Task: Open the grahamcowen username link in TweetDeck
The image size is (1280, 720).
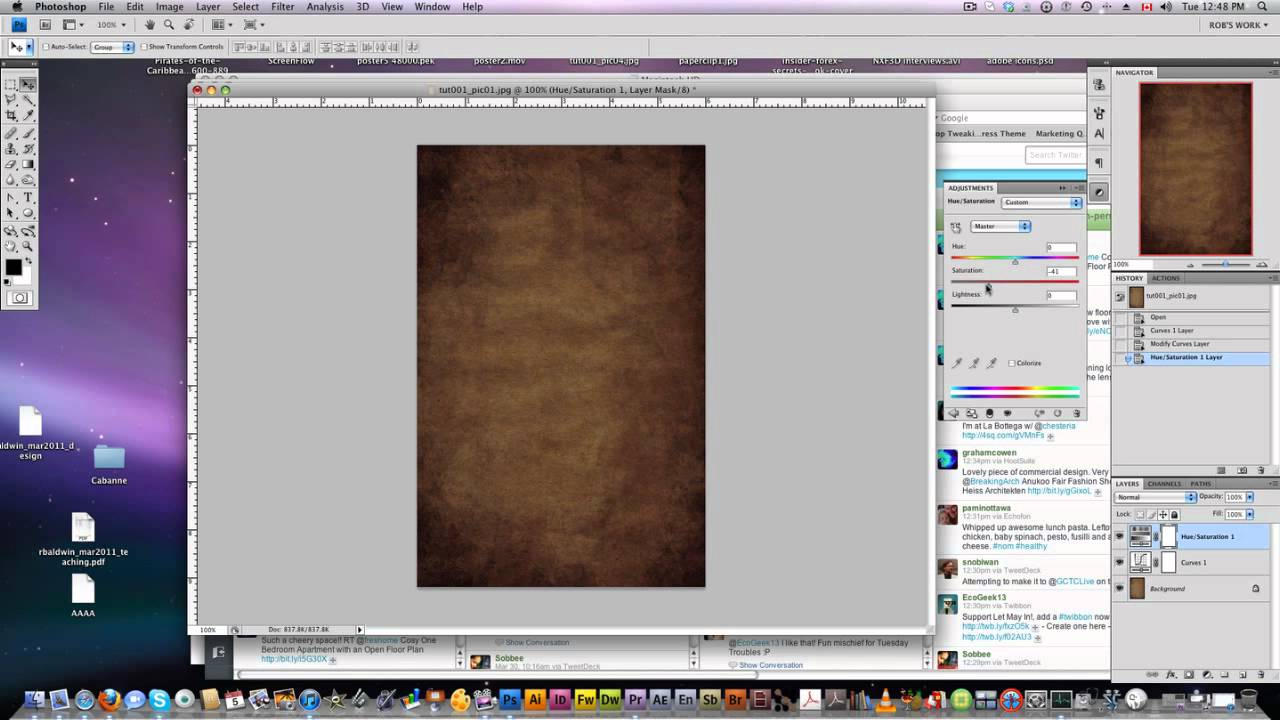Action: click(989, 452)
